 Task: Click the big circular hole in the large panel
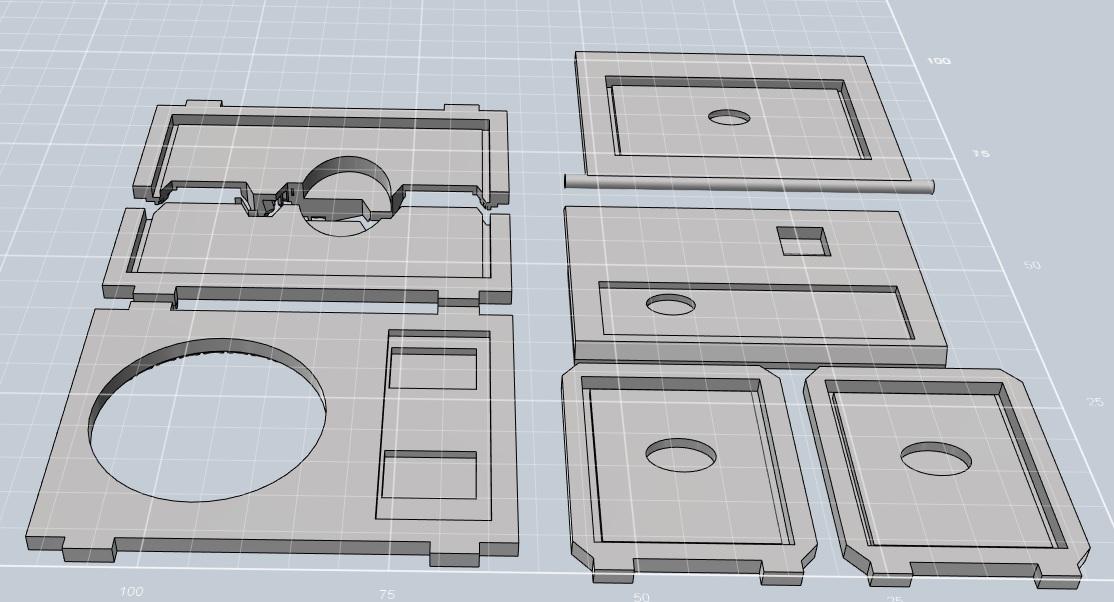(x=208, y=419)
